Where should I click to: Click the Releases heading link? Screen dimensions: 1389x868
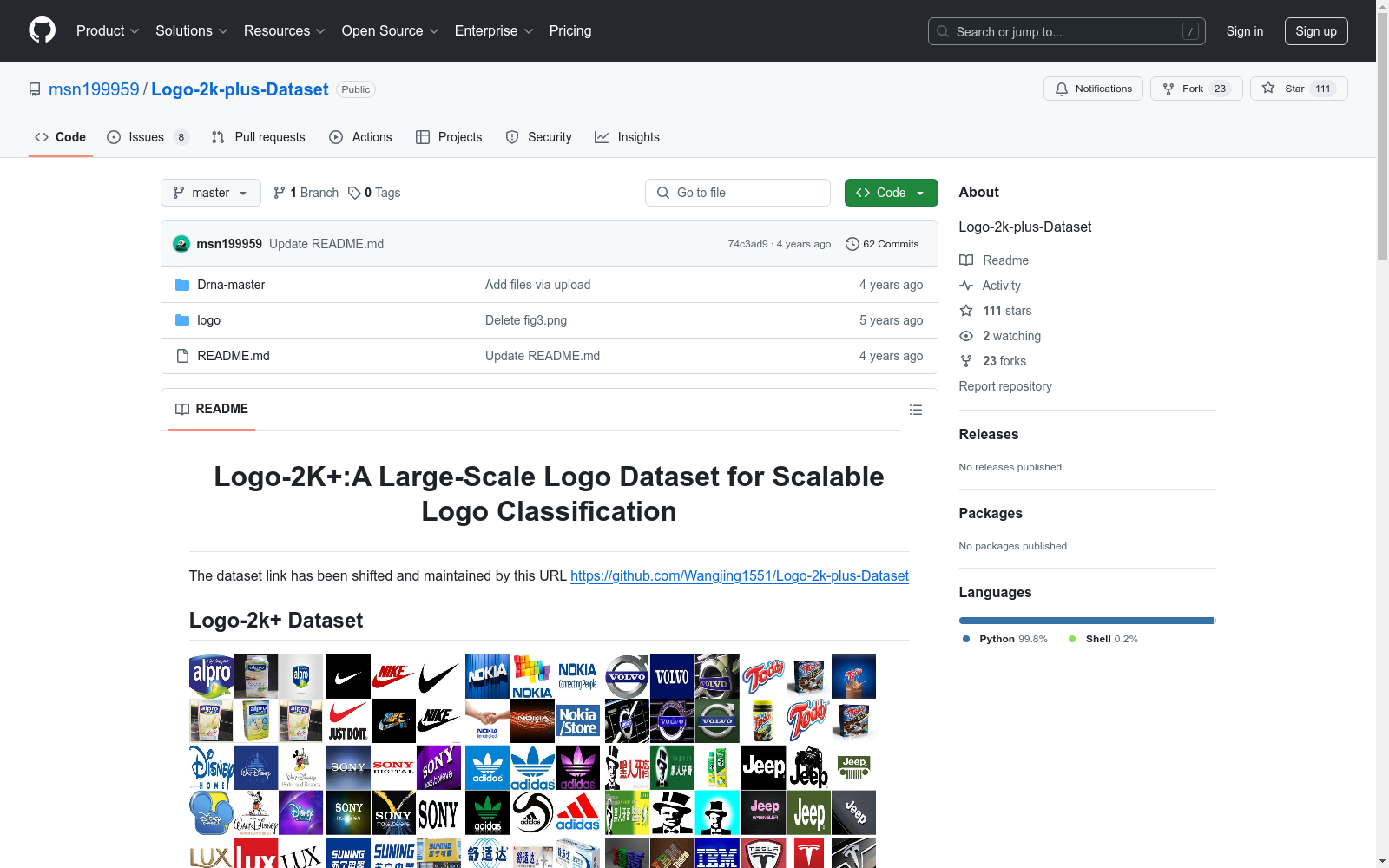[x=989, y=434]
